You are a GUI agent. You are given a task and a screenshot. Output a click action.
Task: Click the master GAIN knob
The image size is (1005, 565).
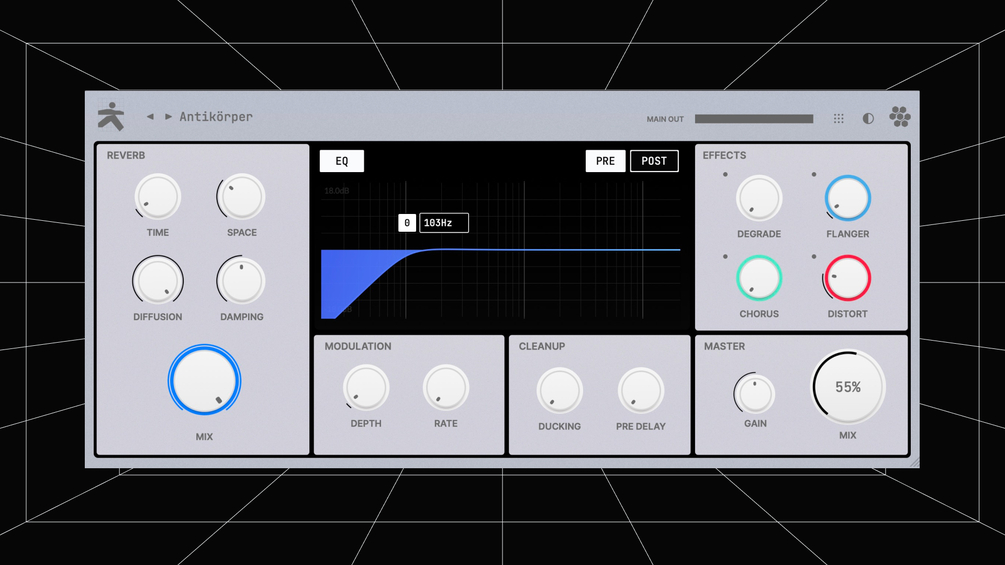click(755, 393)
